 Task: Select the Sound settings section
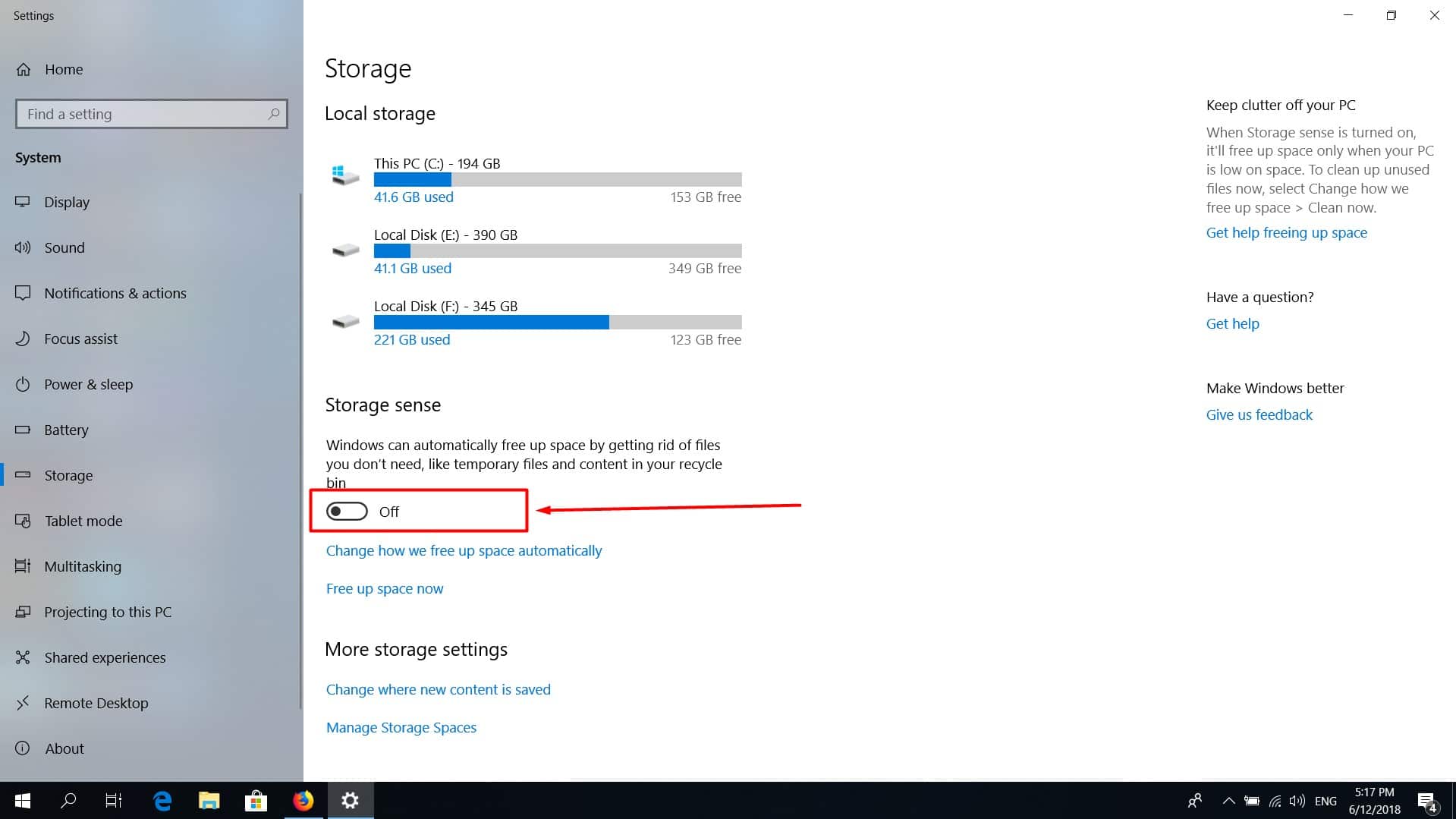point(64,247)
